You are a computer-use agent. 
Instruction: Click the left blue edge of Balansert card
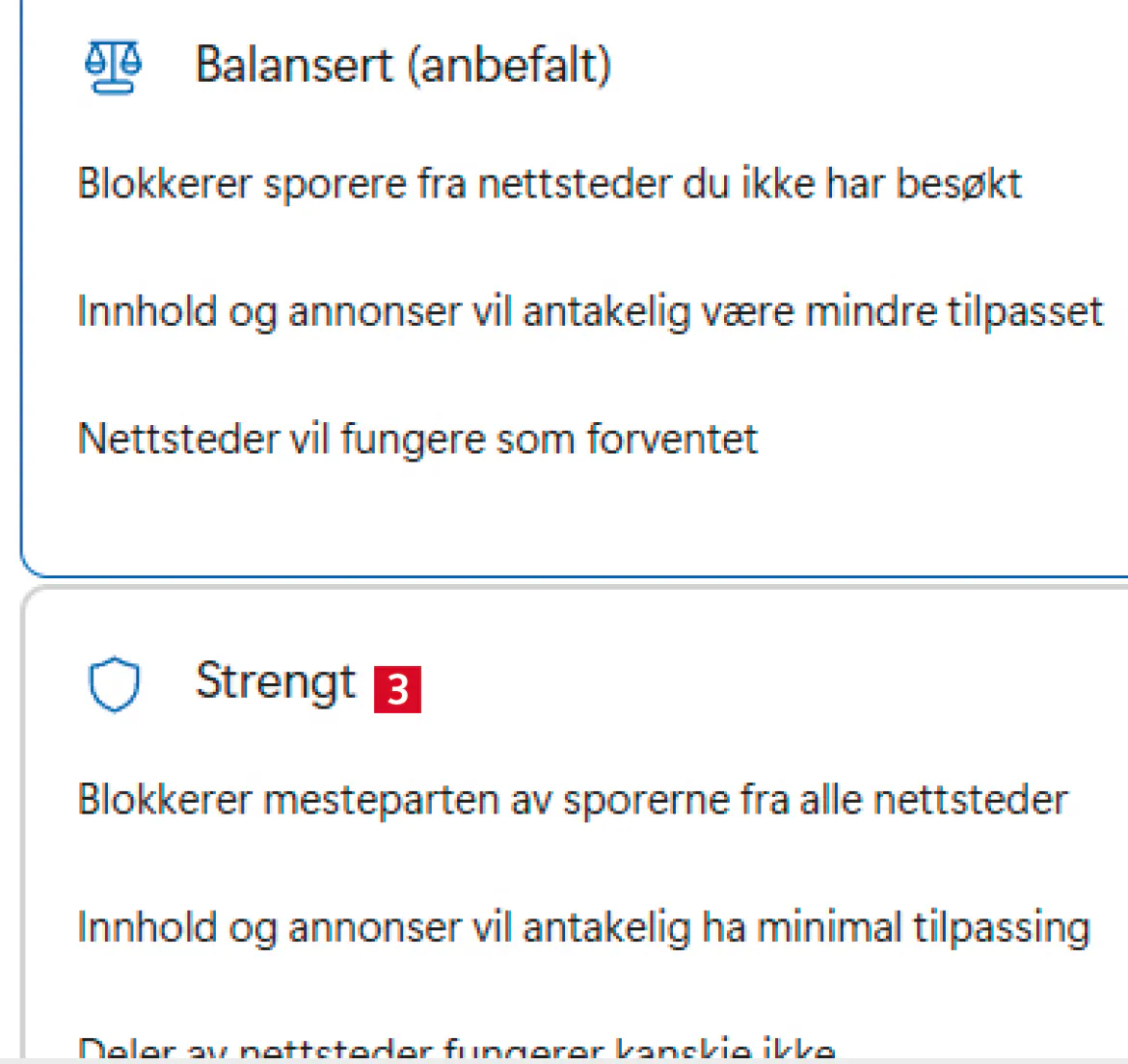(20, 289)
